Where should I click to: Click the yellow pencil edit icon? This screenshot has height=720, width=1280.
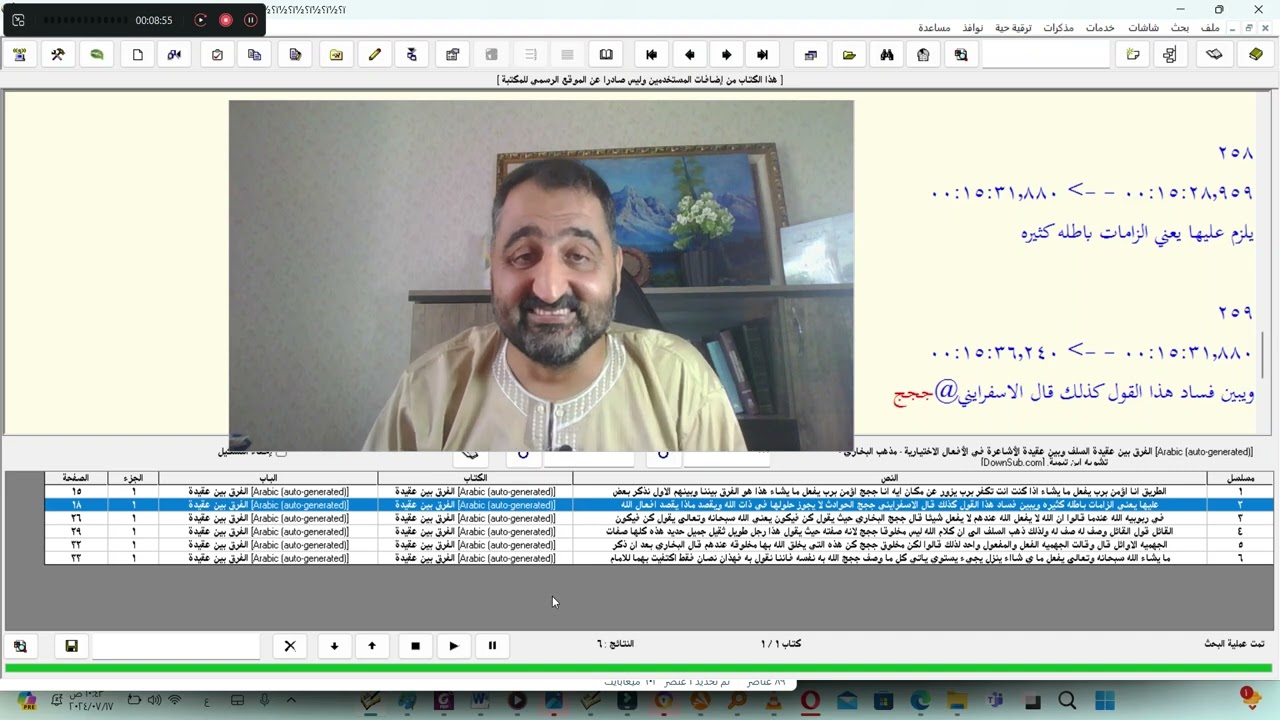tap(374, 55)
